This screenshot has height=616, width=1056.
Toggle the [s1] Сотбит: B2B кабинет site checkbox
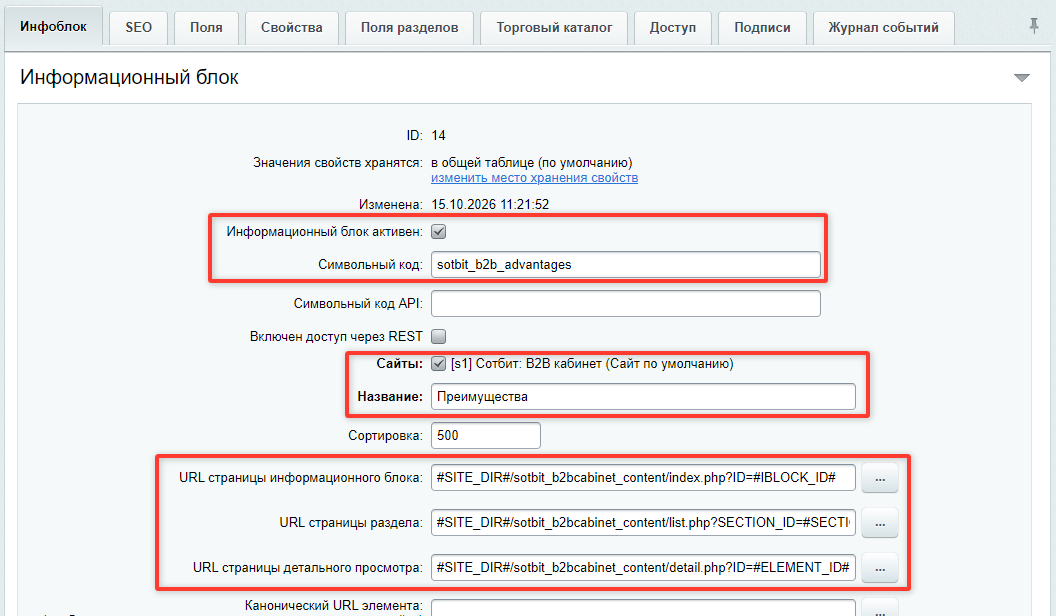438,364
